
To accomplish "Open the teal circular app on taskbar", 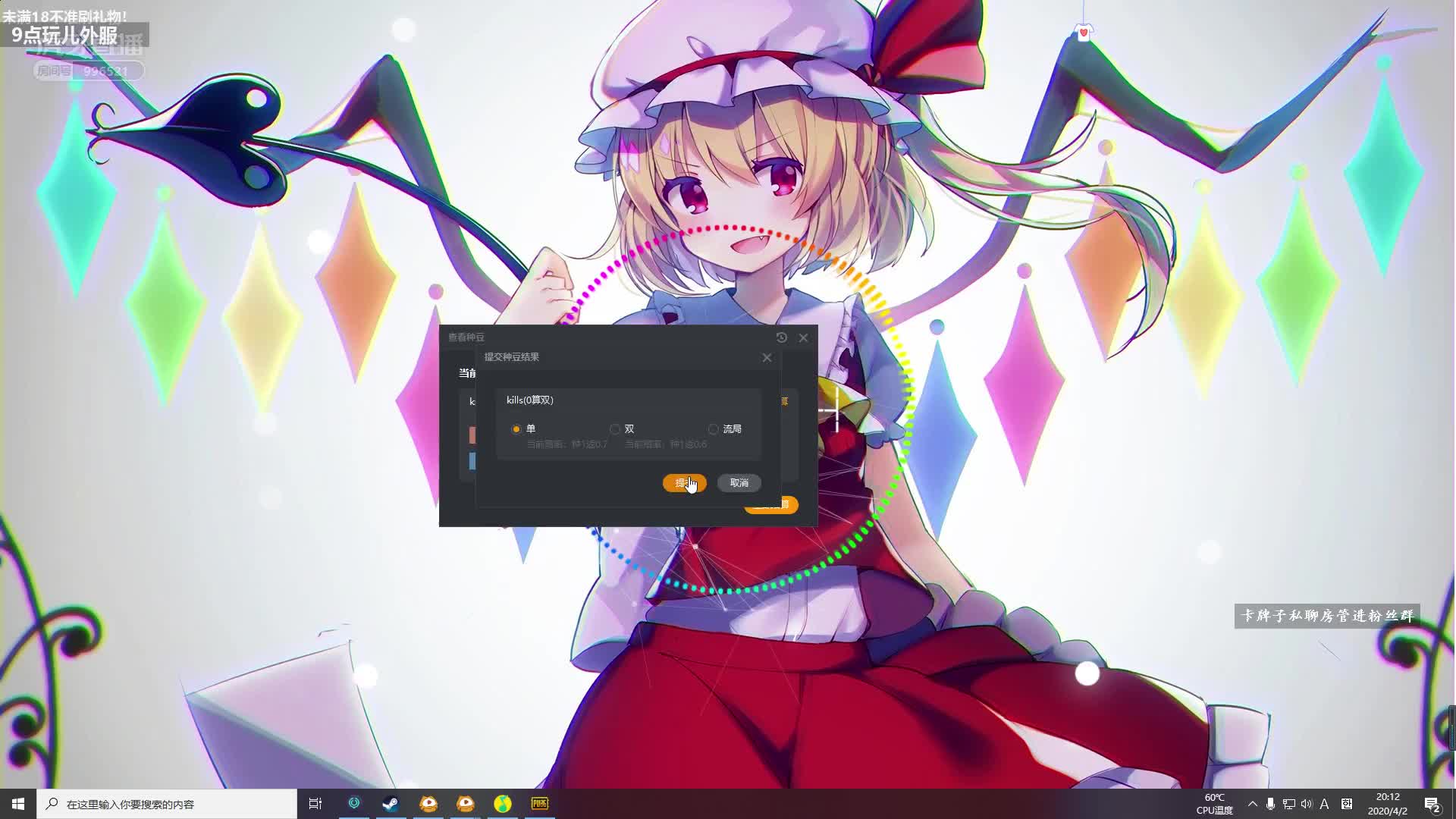I will [x=354, y=804].
